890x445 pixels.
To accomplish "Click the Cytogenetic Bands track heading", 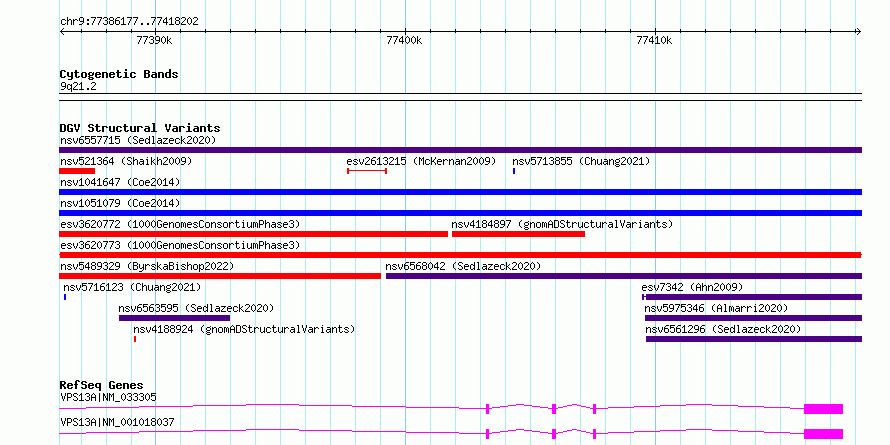I will click(x=119, y=74).
